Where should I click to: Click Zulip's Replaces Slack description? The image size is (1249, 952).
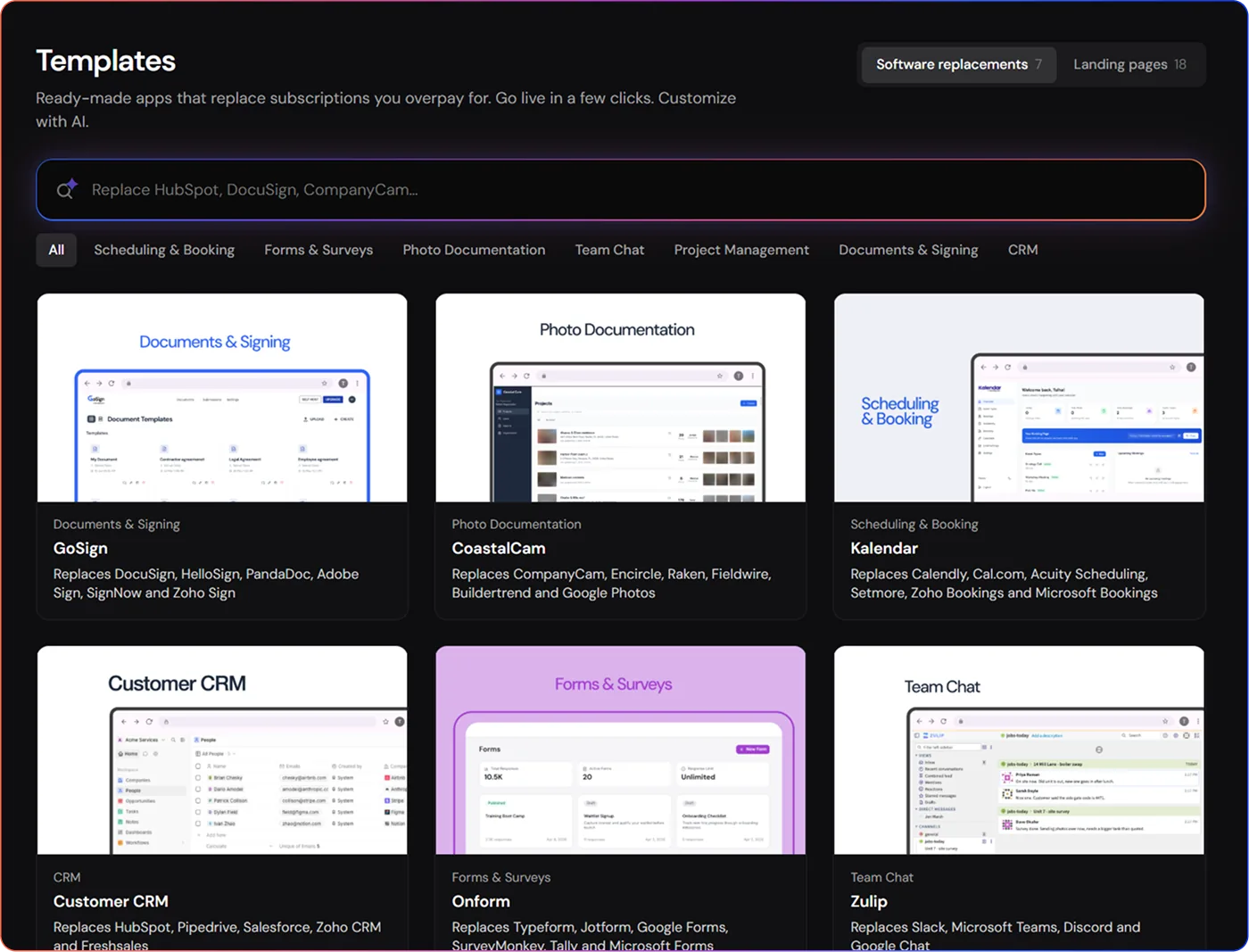point(996,935)
